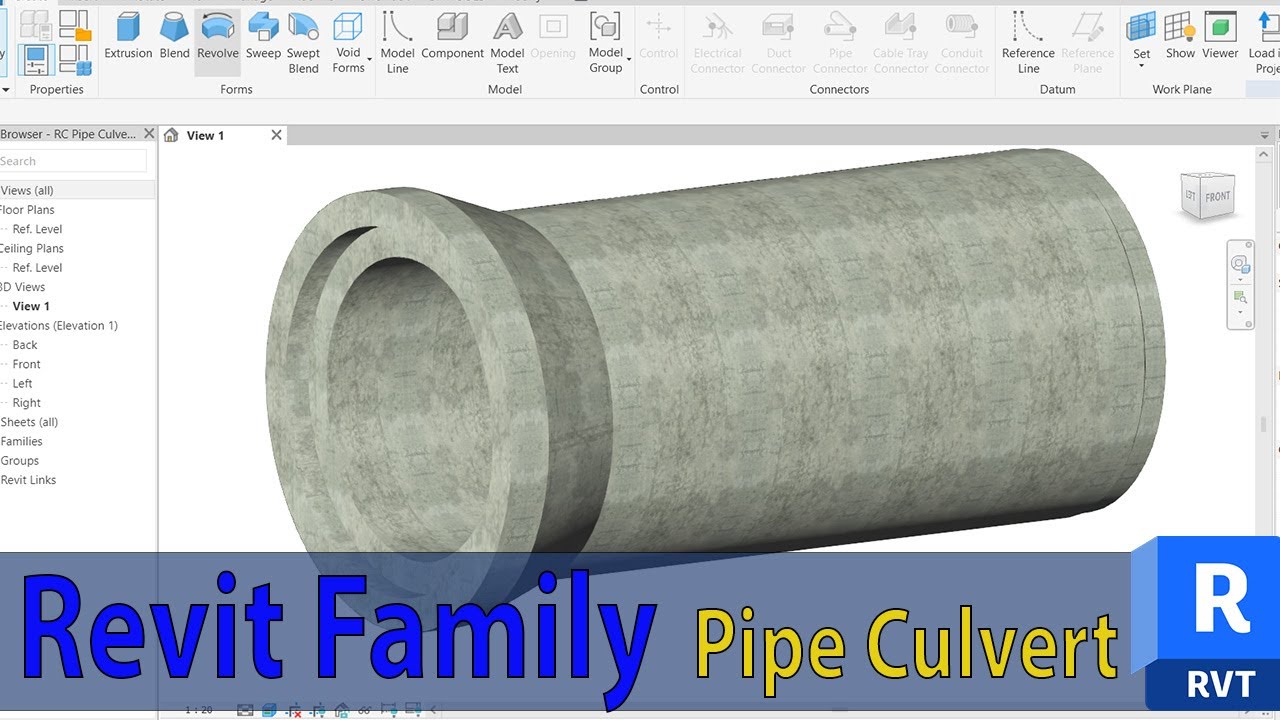
Task: Open the Back elevation view
Action: point(25,345)
